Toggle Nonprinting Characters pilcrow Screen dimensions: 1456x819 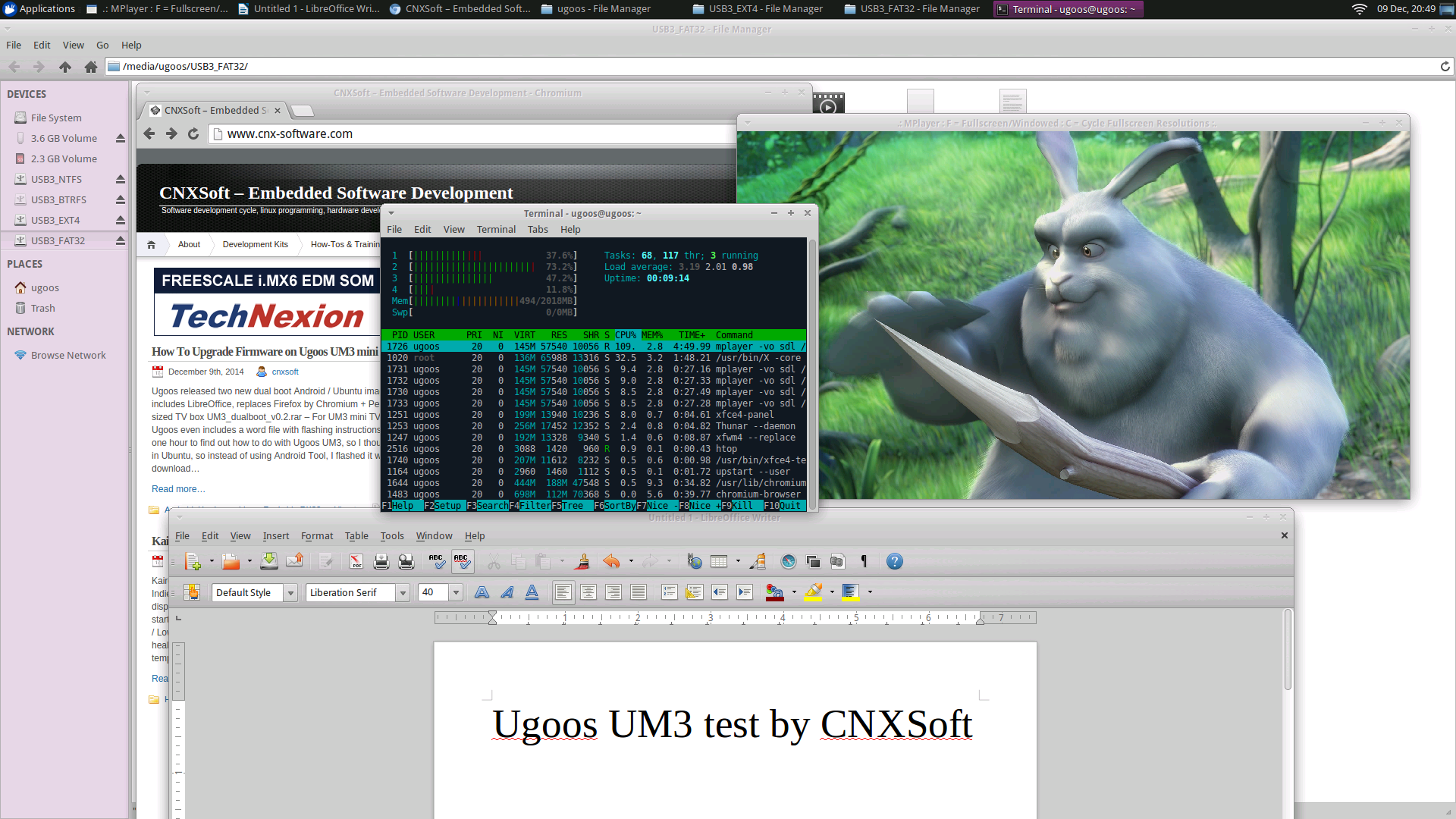864,562
